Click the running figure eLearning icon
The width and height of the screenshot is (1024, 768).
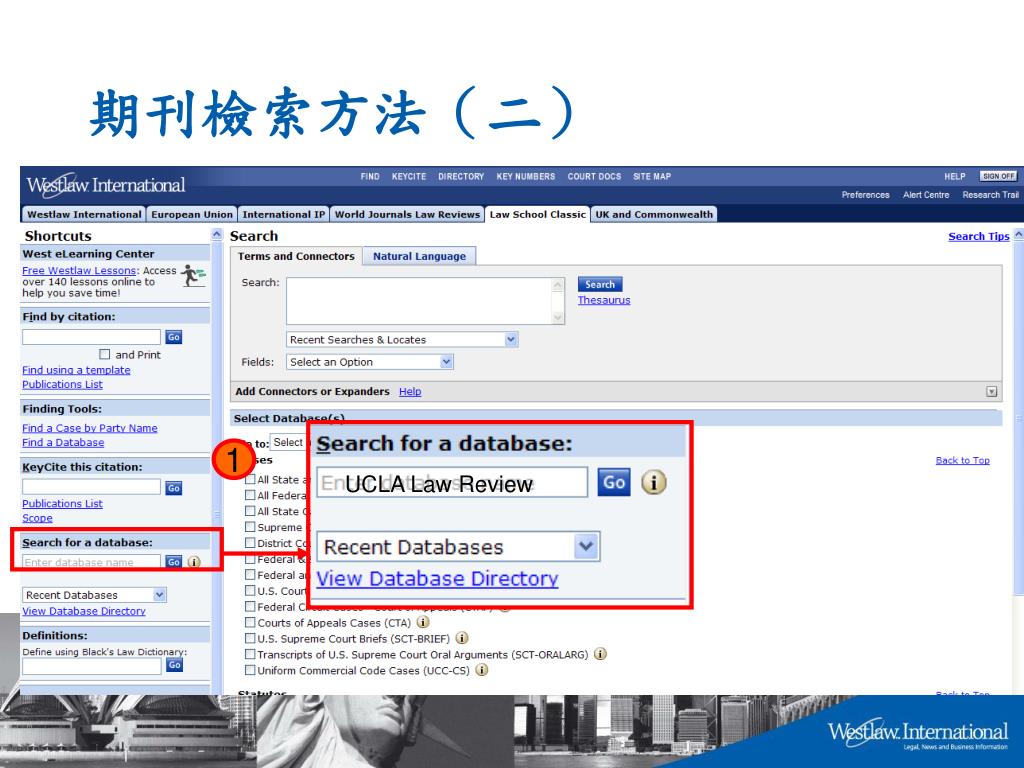tap(193, 276)
